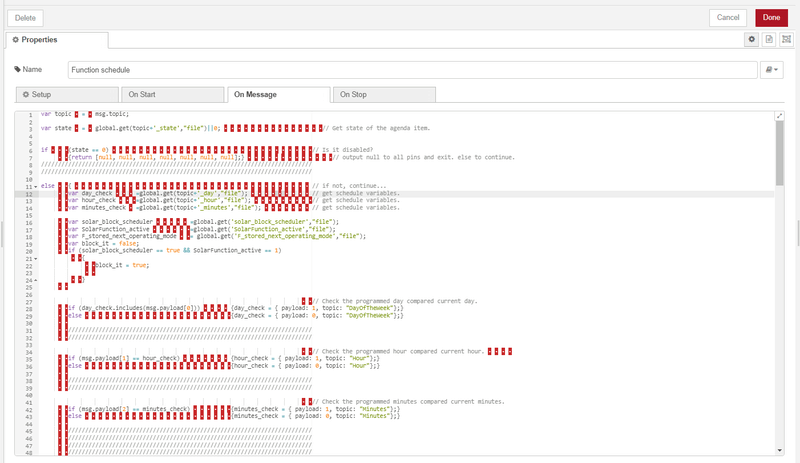Fold the block ending at line 24
Image resolution: width=800 pixels, height=463 pixels.
click(35, 280)
